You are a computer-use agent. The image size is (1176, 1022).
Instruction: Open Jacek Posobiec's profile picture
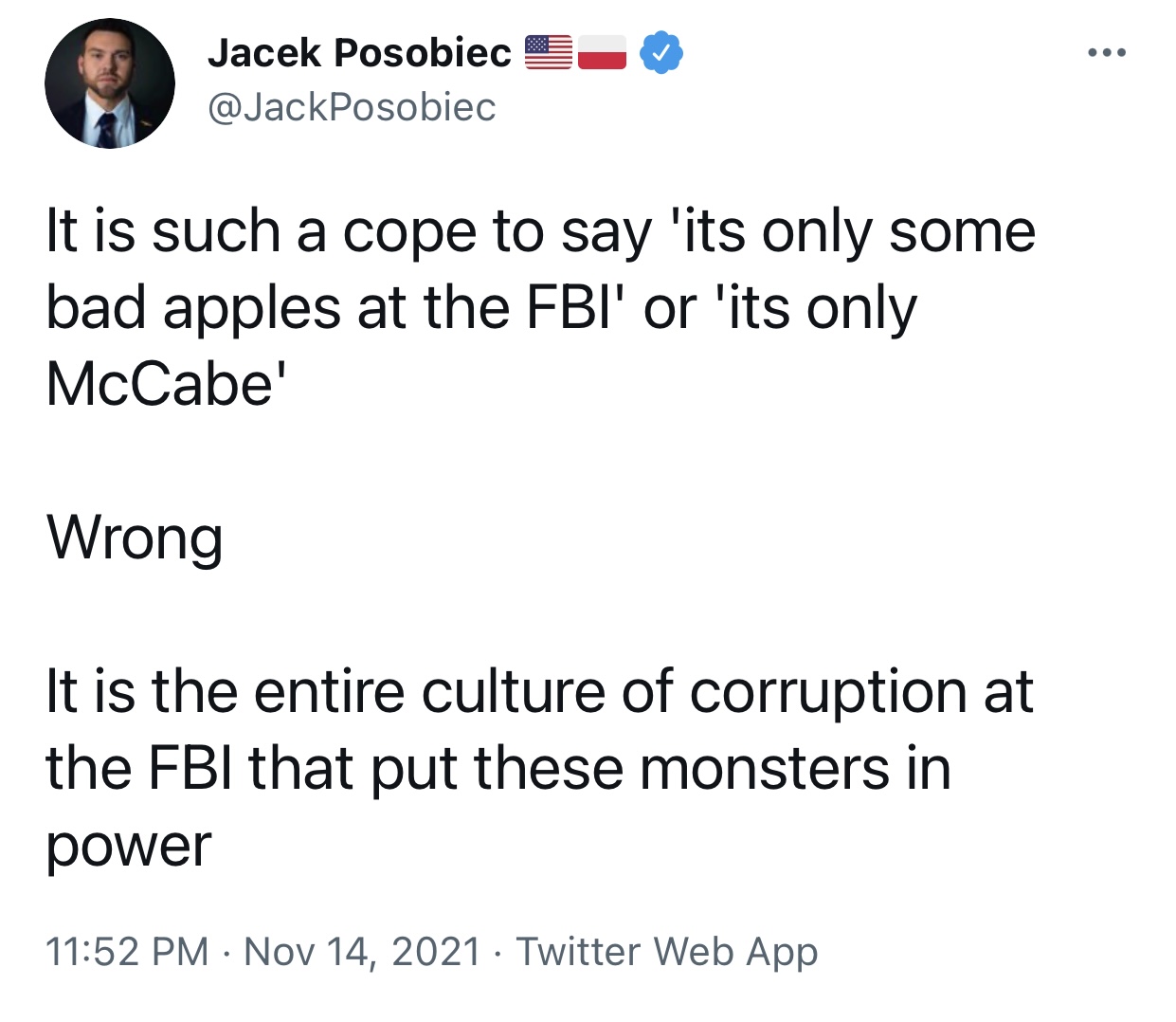[x=110, y=83]
